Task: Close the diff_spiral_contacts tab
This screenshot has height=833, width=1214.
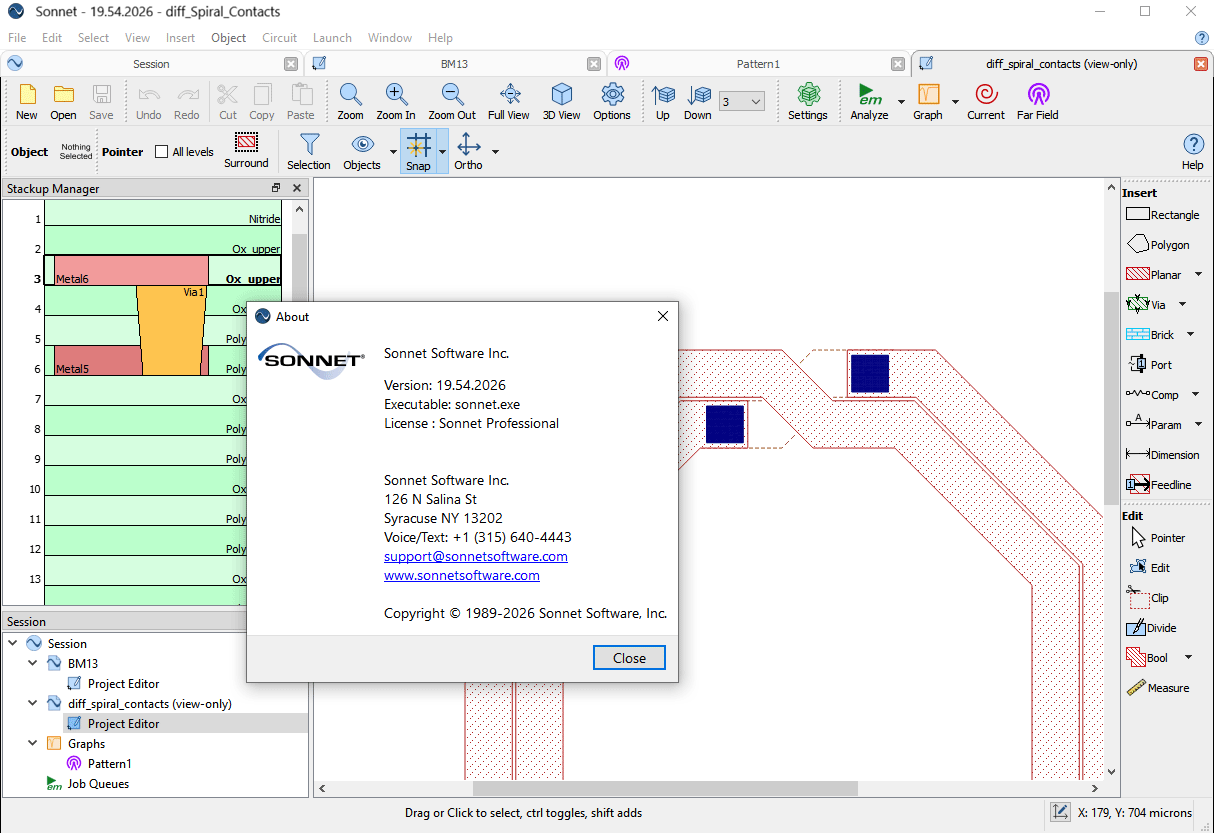Action: coord(1201,64)
